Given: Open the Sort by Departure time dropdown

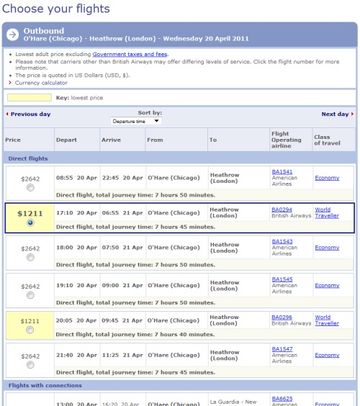Looking at the screenshot, I should click(136, 121).
